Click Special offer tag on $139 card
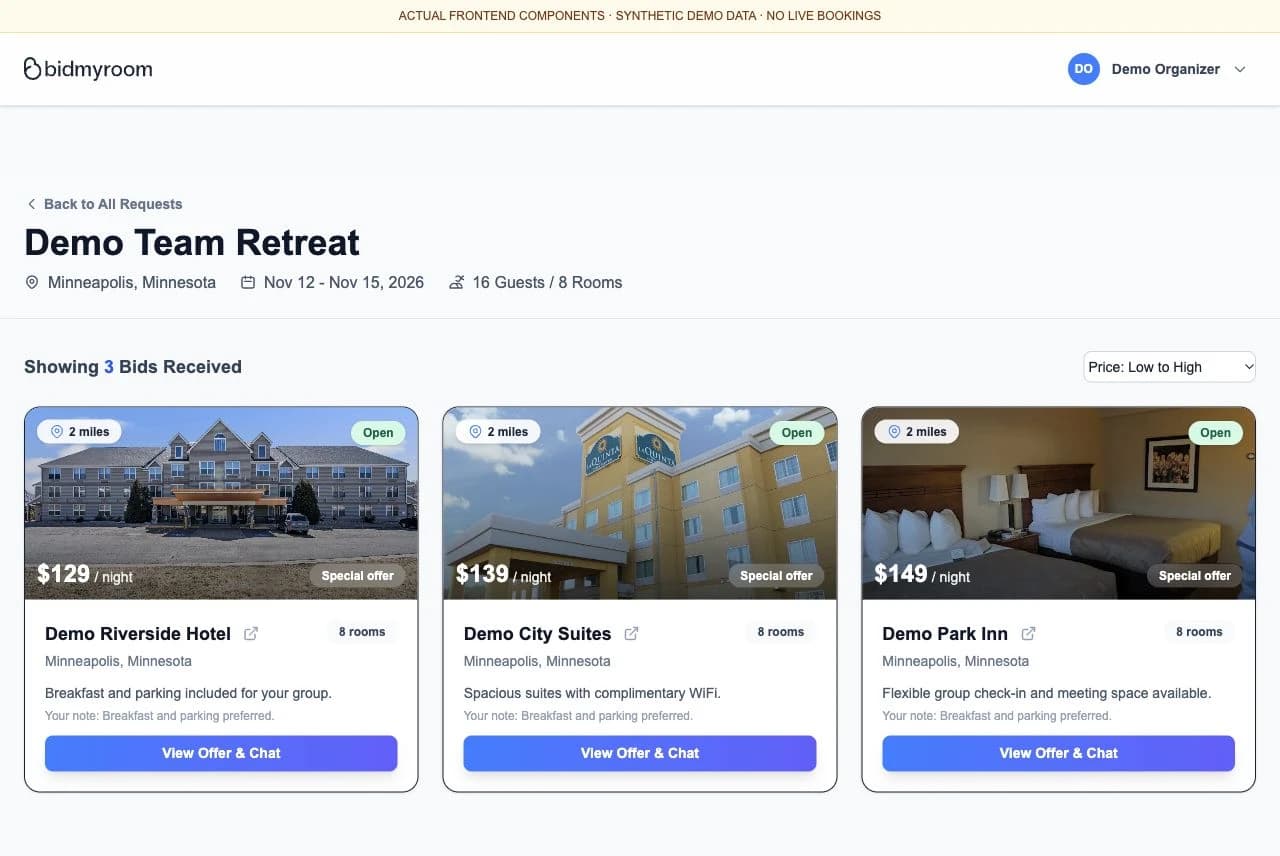 pyautogui.click(x=776, y=576)
